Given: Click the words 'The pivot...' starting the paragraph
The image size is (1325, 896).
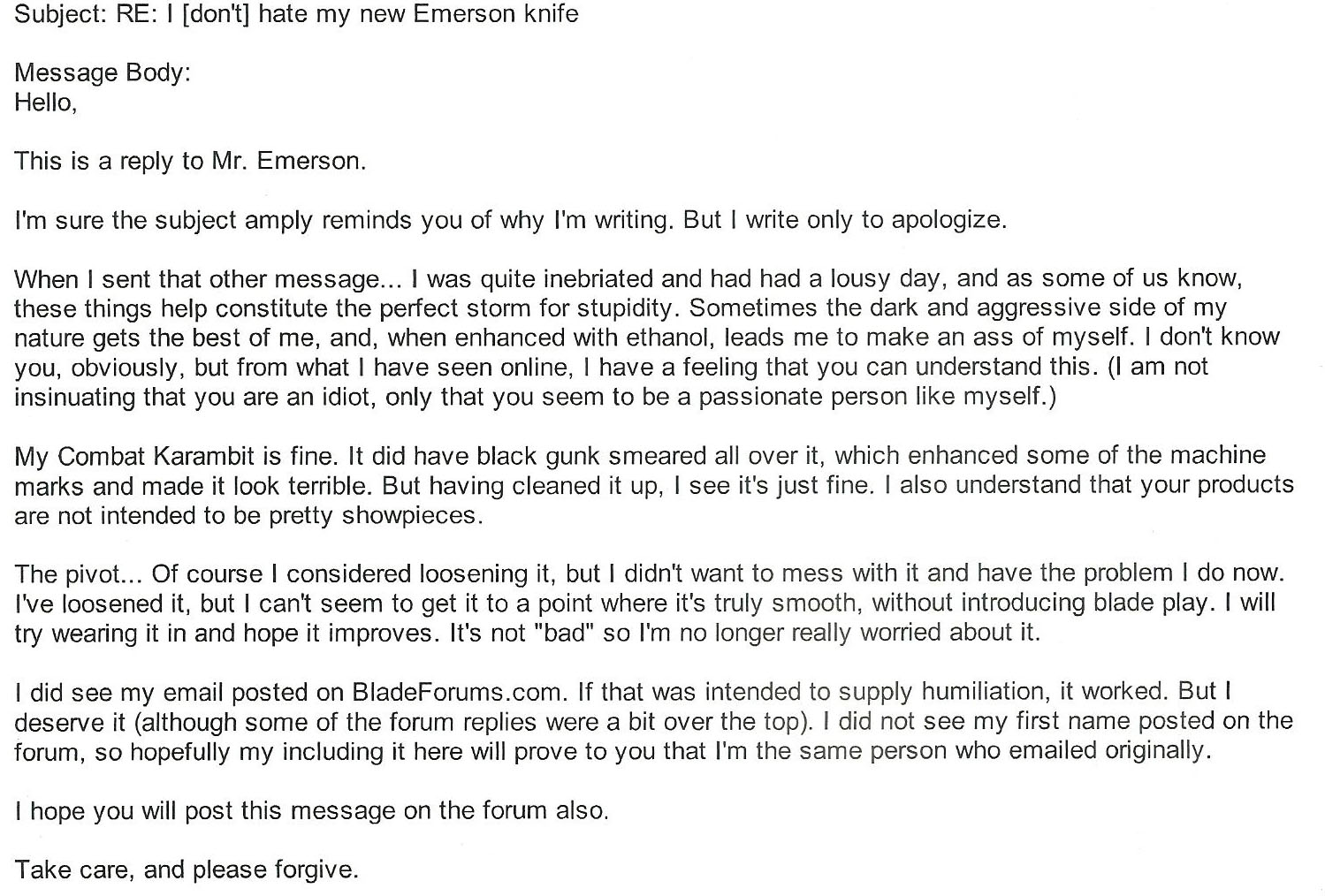Looking at the screenshot, I should [79, 574].
